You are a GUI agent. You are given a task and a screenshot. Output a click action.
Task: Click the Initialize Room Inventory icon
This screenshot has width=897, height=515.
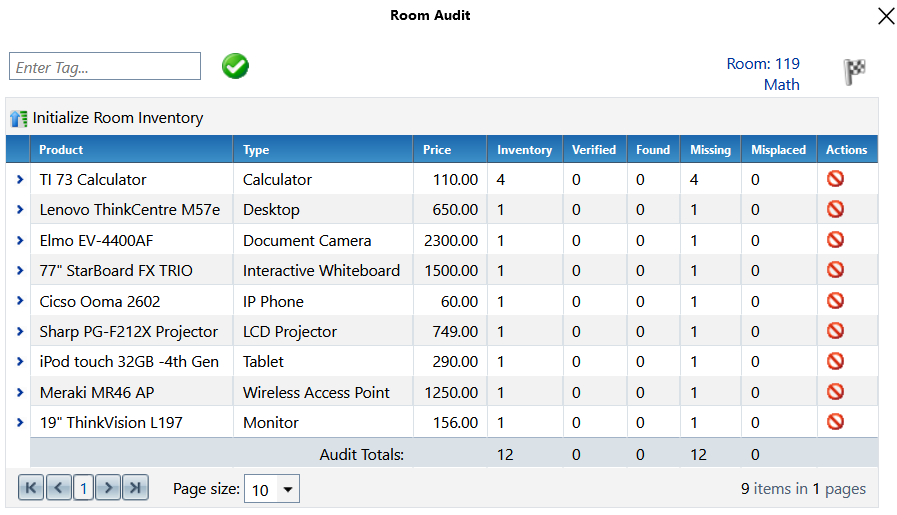(x=18, y=118)
